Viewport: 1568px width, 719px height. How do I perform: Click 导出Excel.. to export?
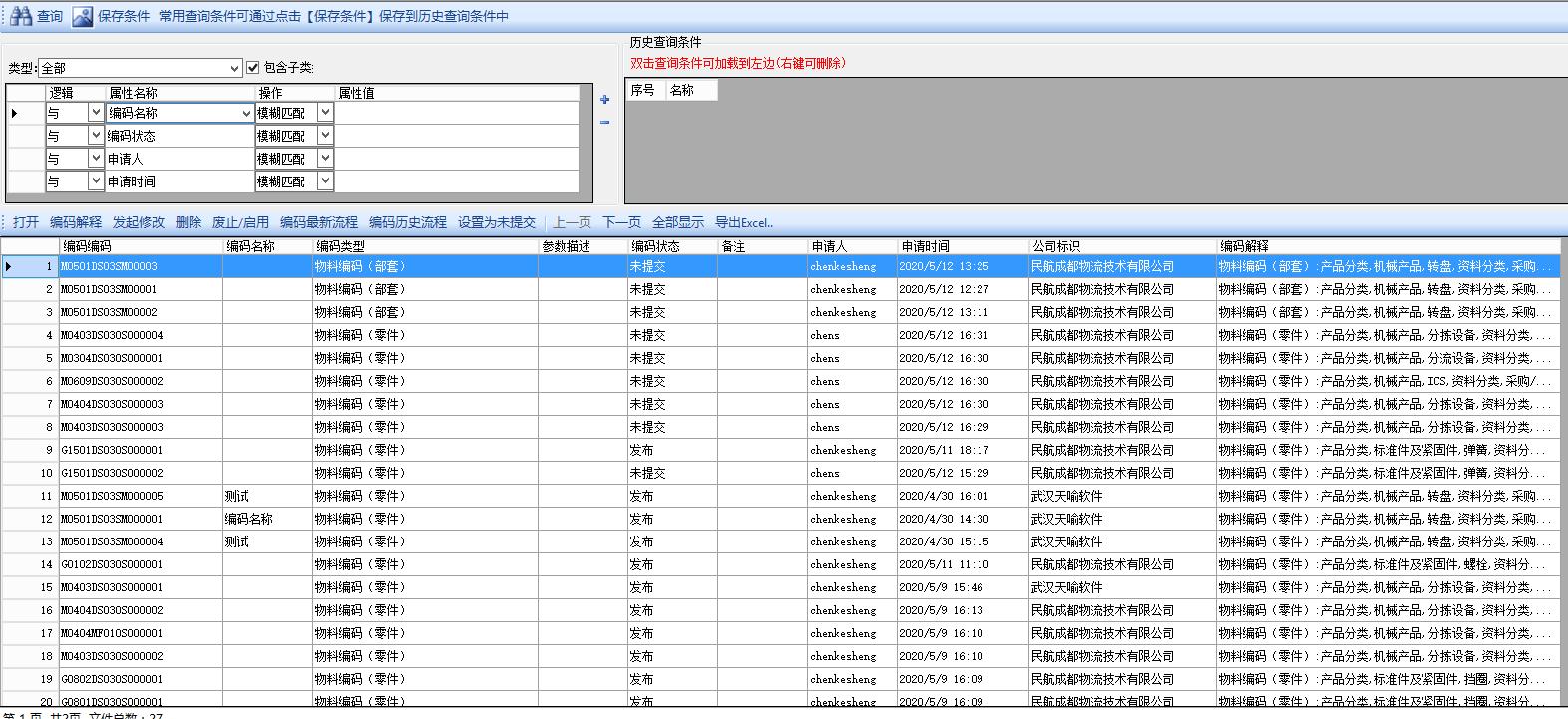(x=744, y=222)
